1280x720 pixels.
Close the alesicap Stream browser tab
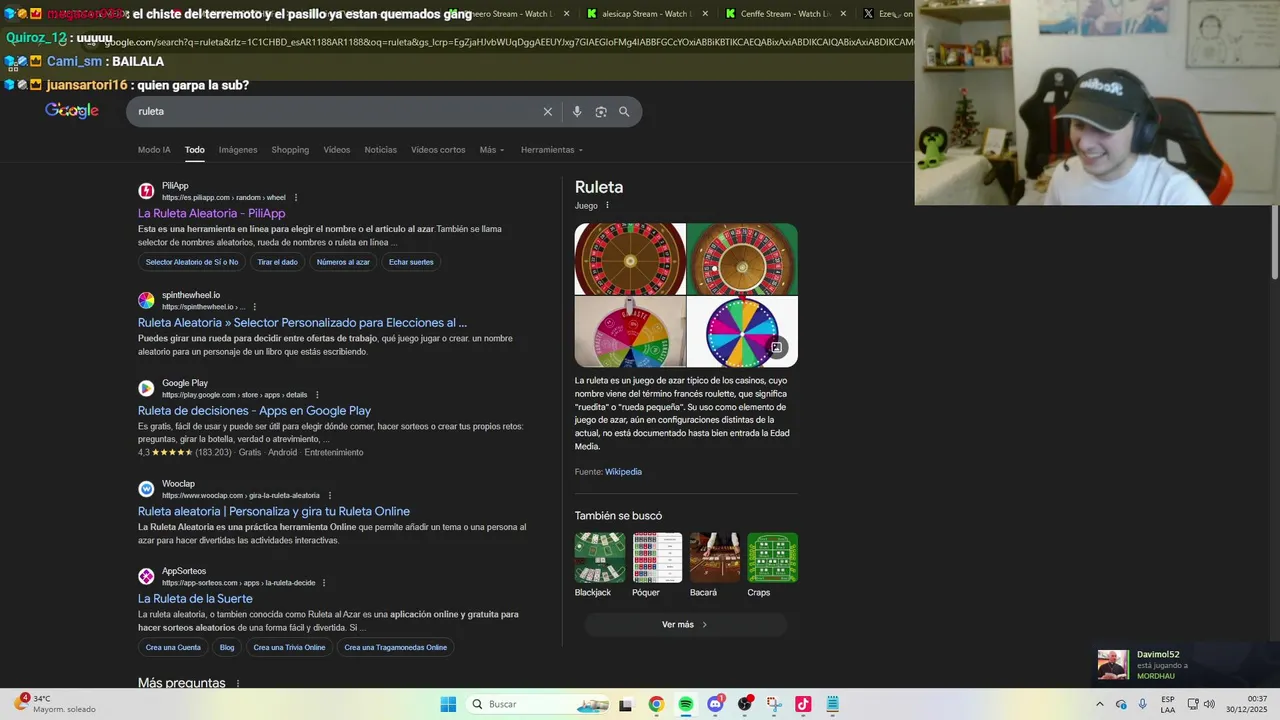pos(705,14)
